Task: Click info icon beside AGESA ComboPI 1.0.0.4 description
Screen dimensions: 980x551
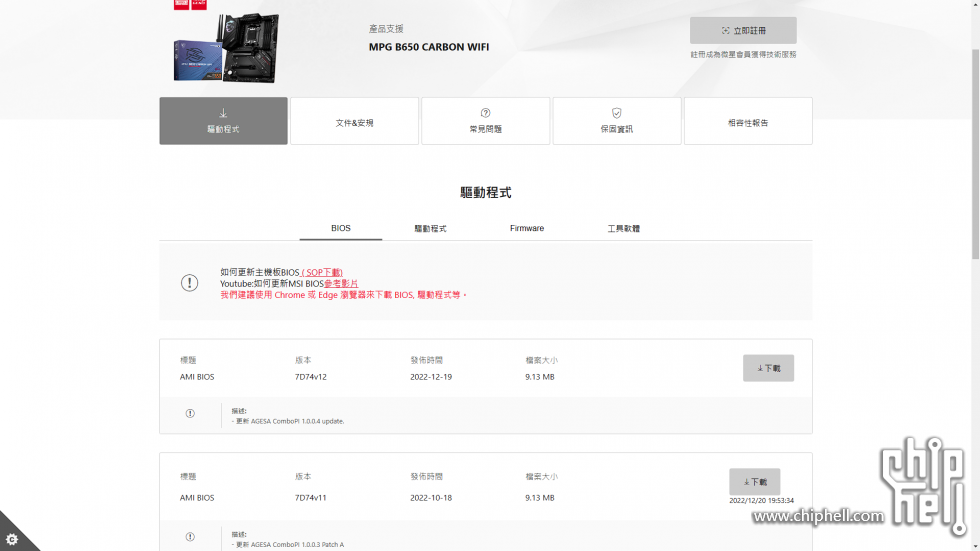Action: coord(190,414)
